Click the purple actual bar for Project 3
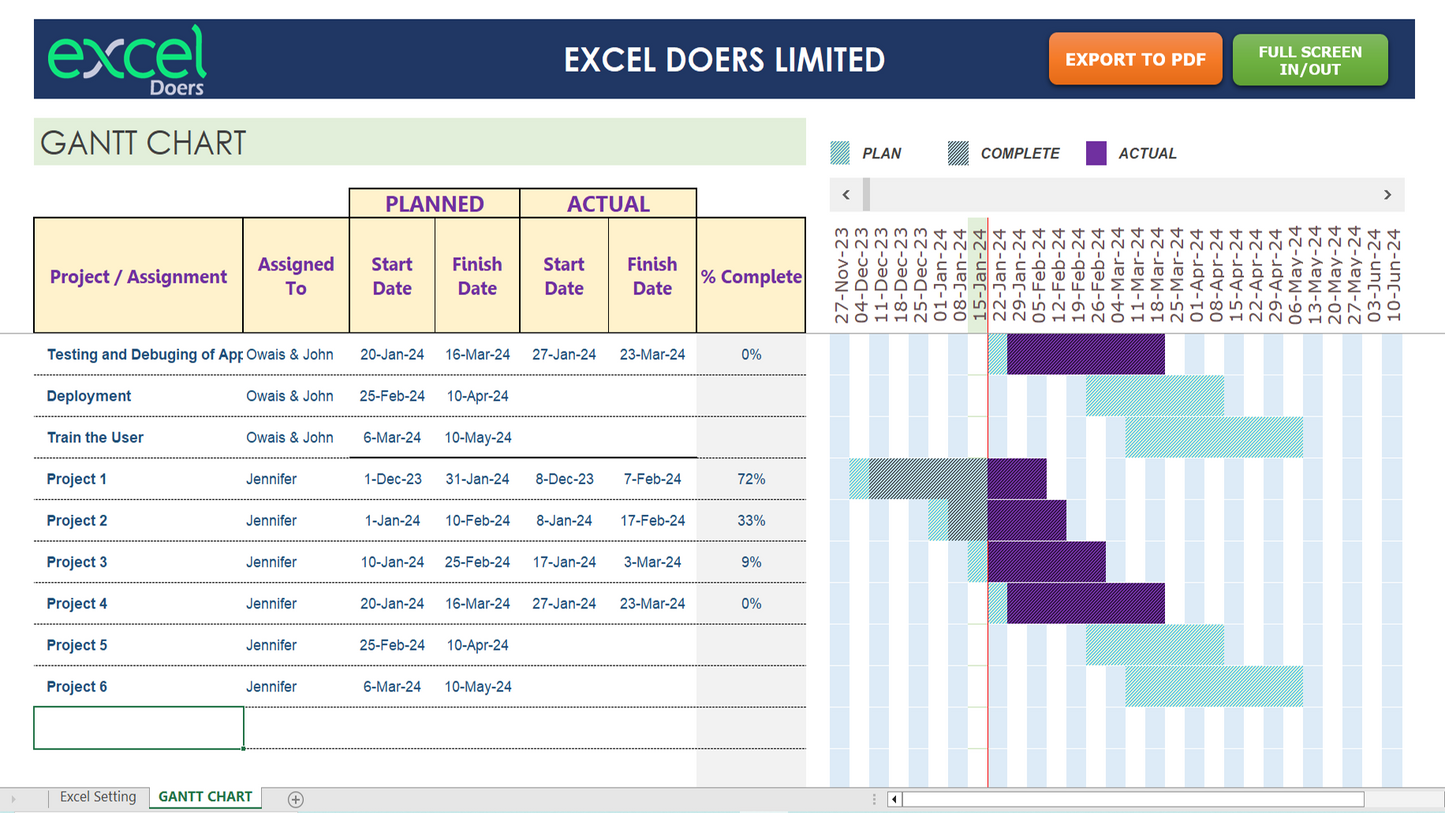The height and width of the screenshot is (813, 1445). point(1046,562)
